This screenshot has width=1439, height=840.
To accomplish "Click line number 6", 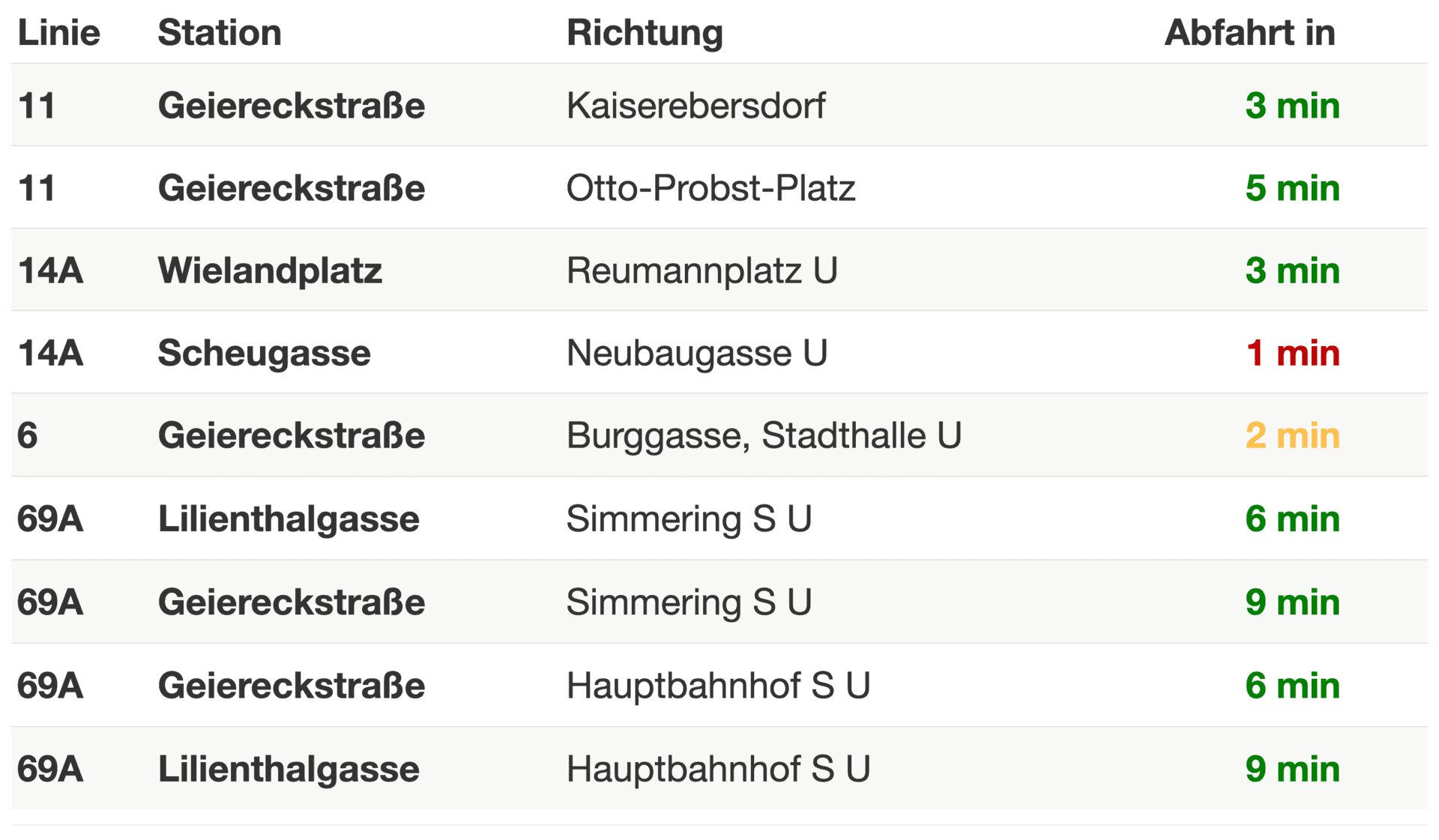I will (x=28, y=435).
